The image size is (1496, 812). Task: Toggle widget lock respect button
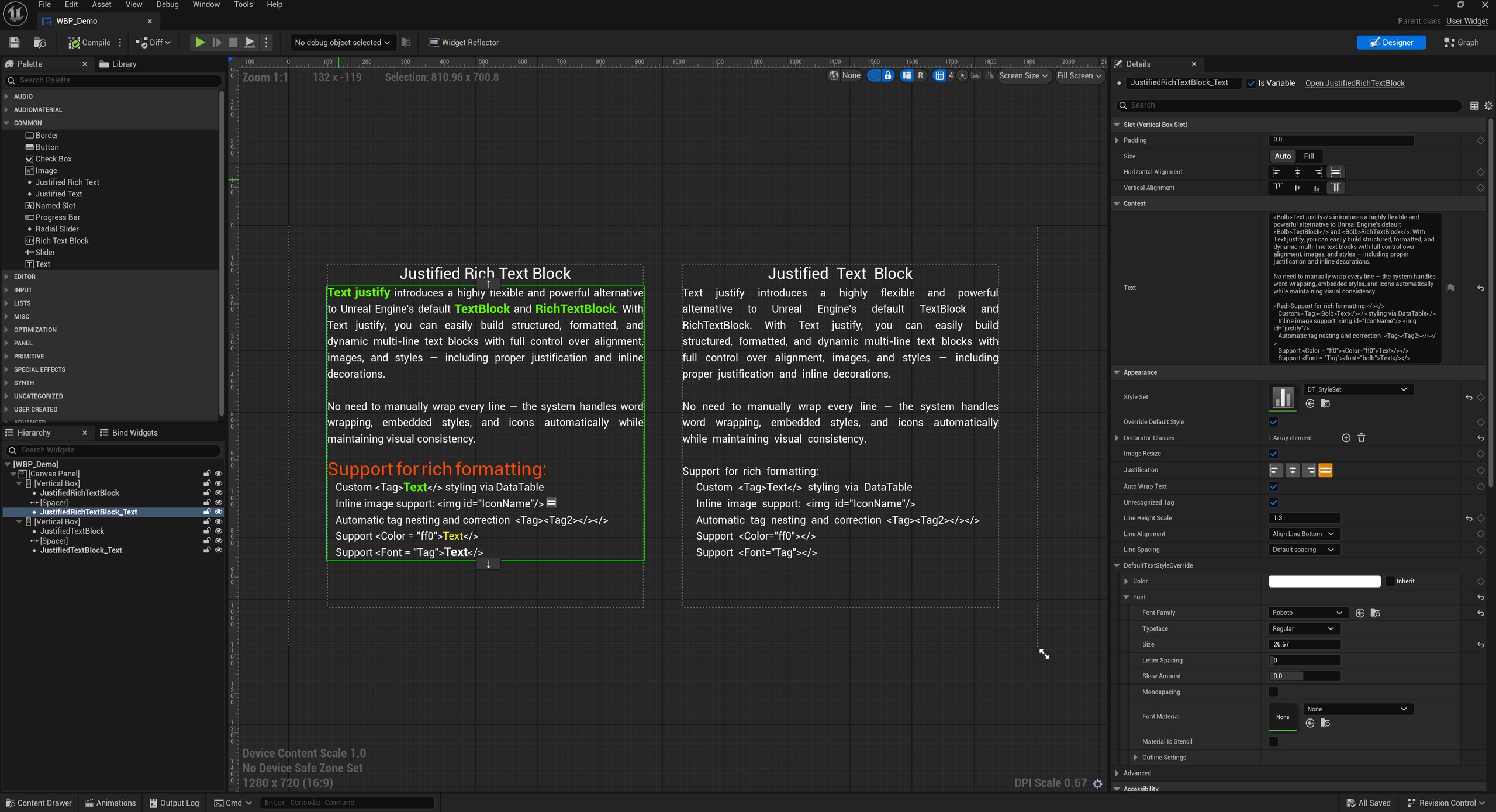tap(887, 75)
